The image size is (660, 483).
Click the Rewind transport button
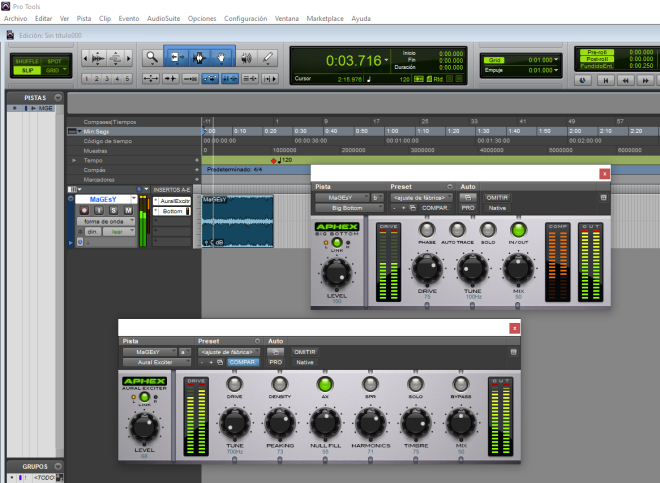[x=626, y=80]
